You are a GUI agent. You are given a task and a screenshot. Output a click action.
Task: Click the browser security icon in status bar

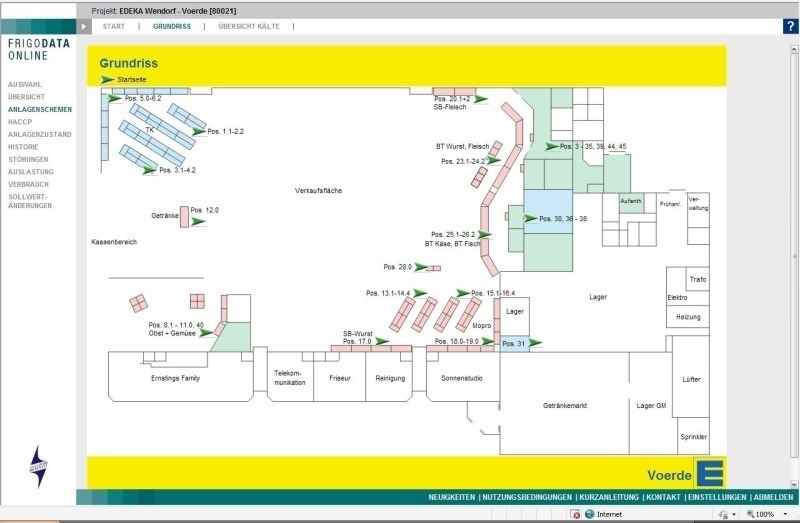click(x=576, y=514)
